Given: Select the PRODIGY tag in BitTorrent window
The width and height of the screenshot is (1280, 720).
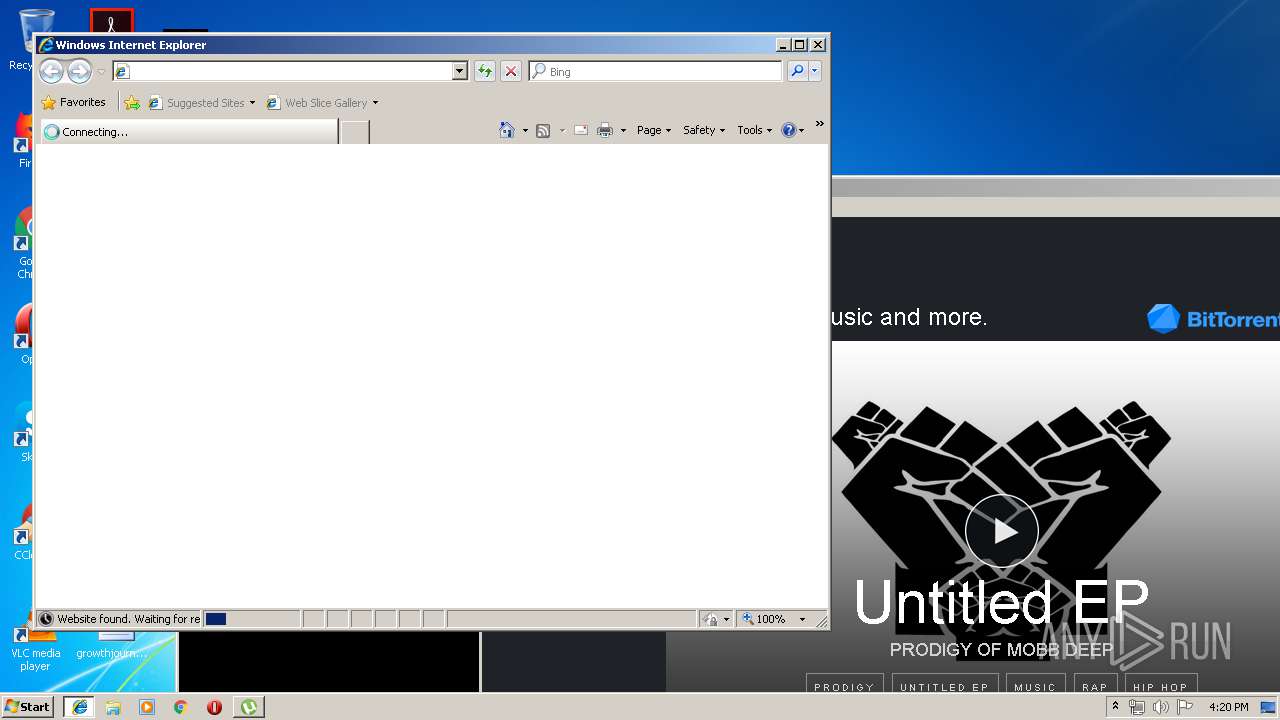Looking at the screenshot, I should point(845,687).
